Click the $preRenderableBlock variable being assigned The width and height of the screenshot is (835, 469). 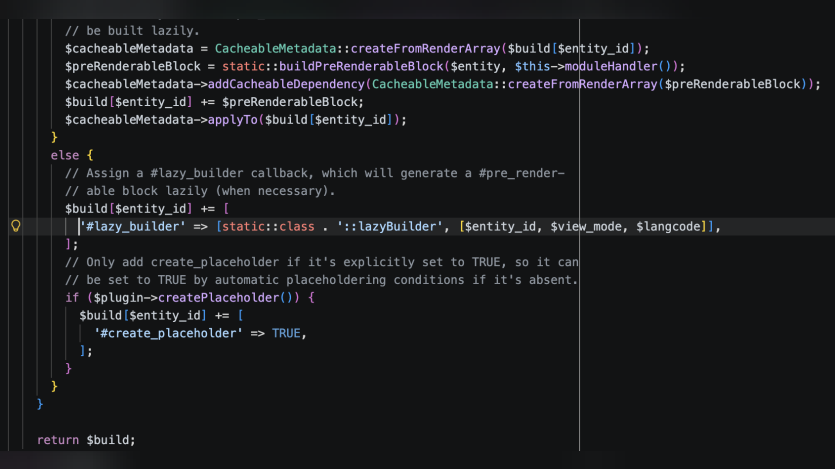point(133,67)
